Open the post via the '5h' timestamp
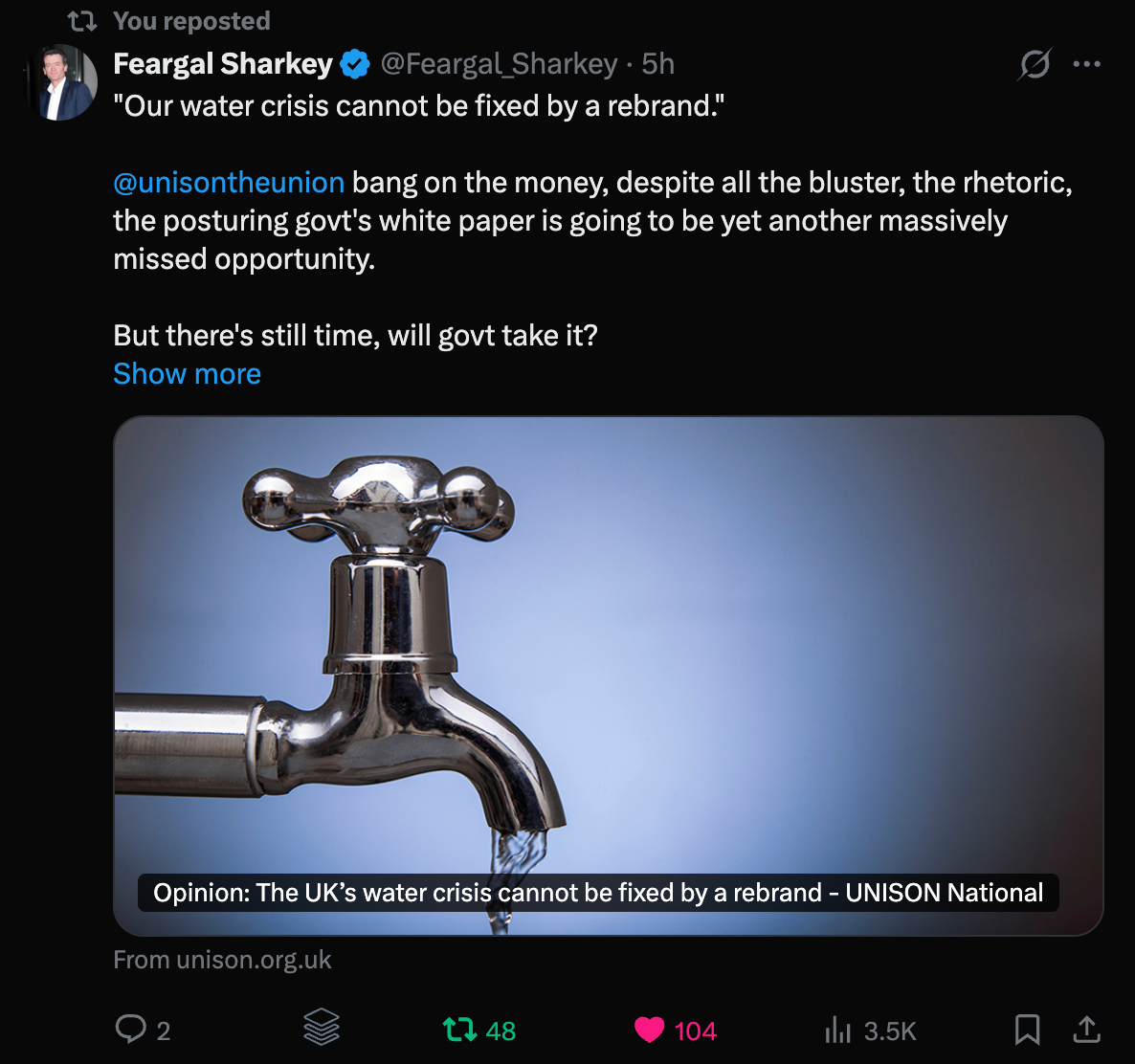The height and width of the screenshot is (1064, 1135). pos(658,64)
